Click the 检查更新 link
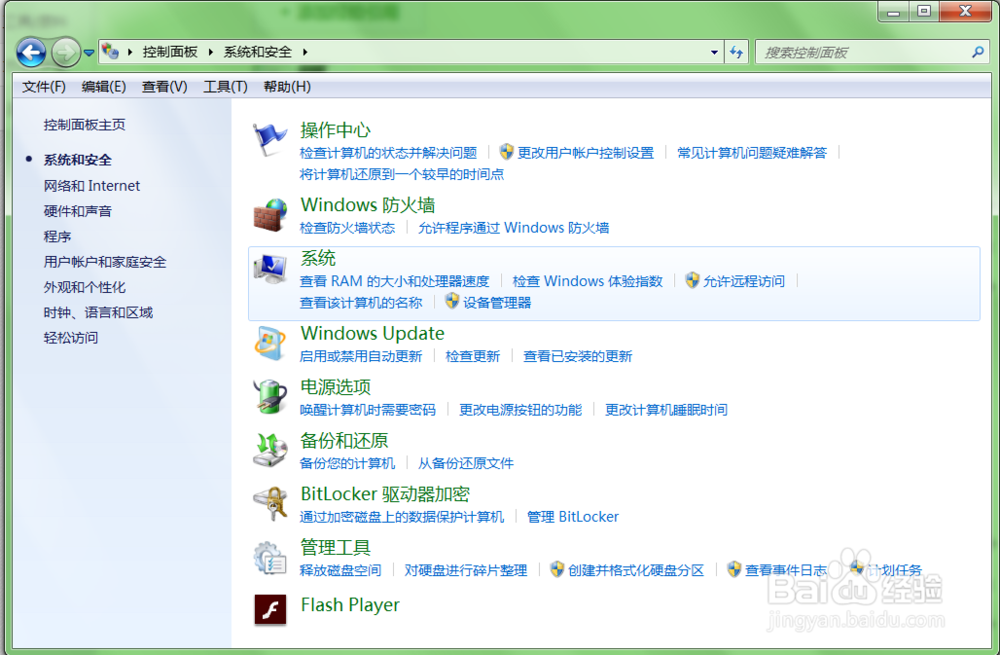This screenshot has width=1000, height=655. [472, 355]
